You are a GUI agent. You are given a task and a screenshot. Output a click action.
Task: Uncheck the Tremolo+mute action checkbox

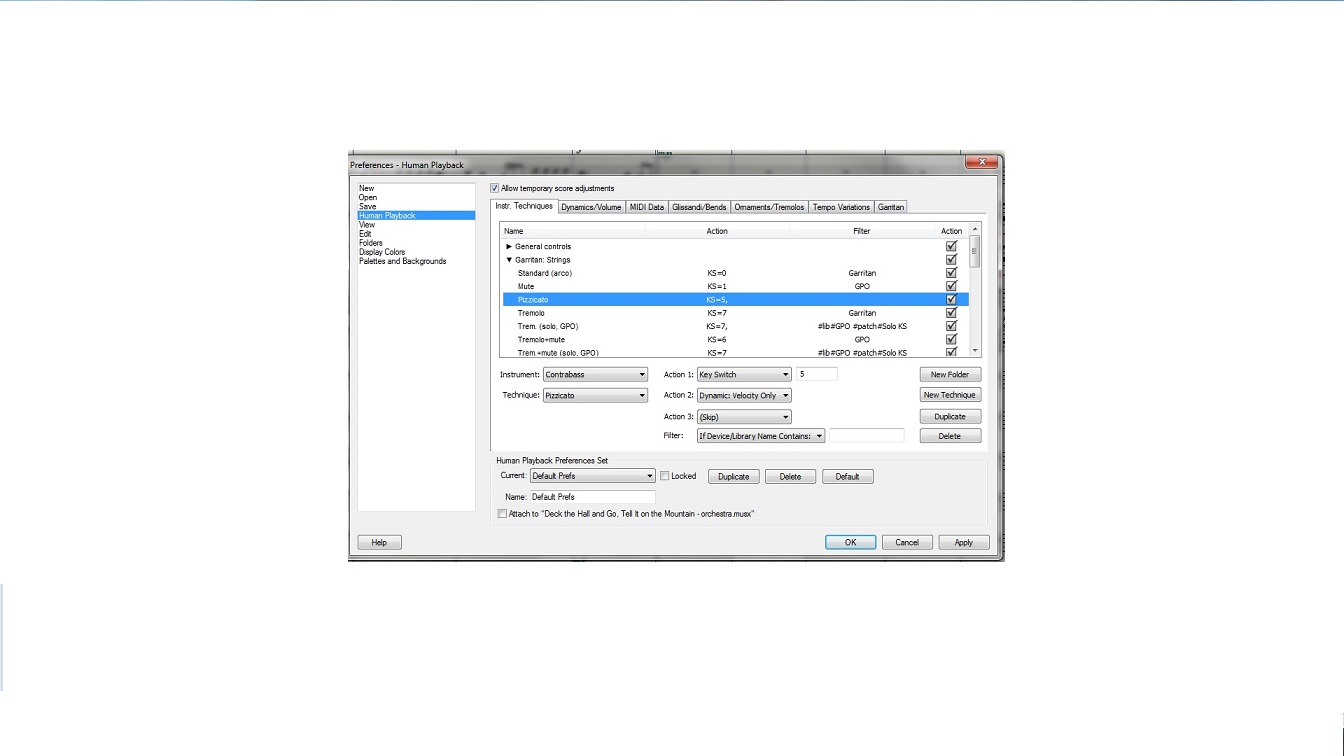(951, 339)
